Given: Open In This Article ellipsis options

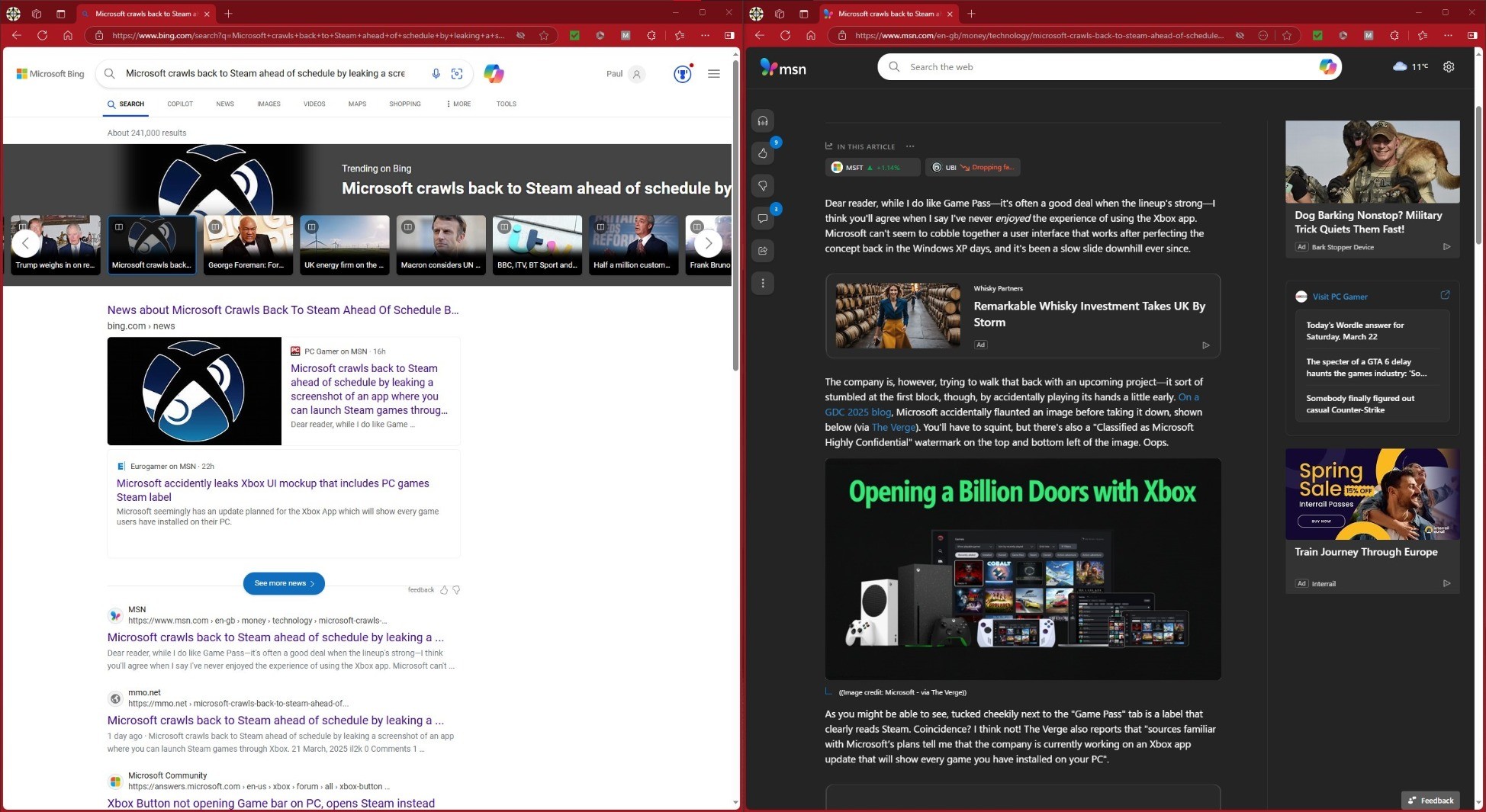Looking at the screenshot, I should tap(910, 146).
